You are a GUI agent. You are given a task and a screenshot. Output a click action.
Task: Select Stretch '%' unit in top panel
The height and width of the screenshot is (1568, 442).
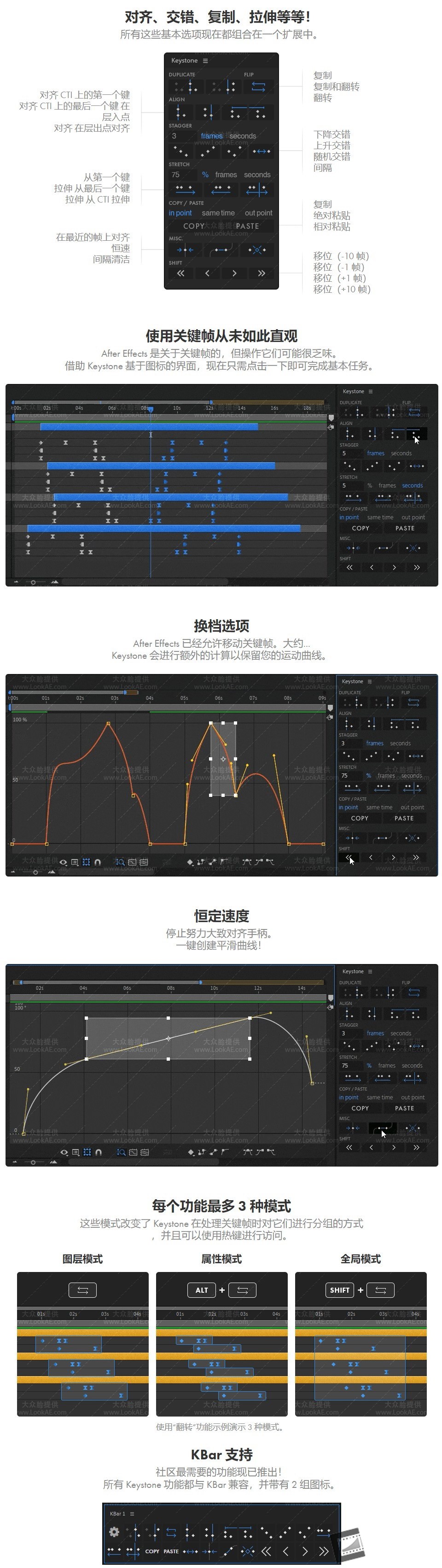[x=205, y=174]
